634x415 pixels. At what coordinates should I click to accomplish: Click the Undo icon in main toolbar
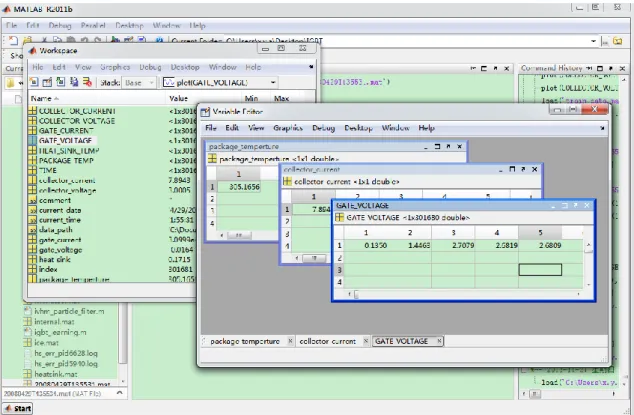click(x=84, y=40)
